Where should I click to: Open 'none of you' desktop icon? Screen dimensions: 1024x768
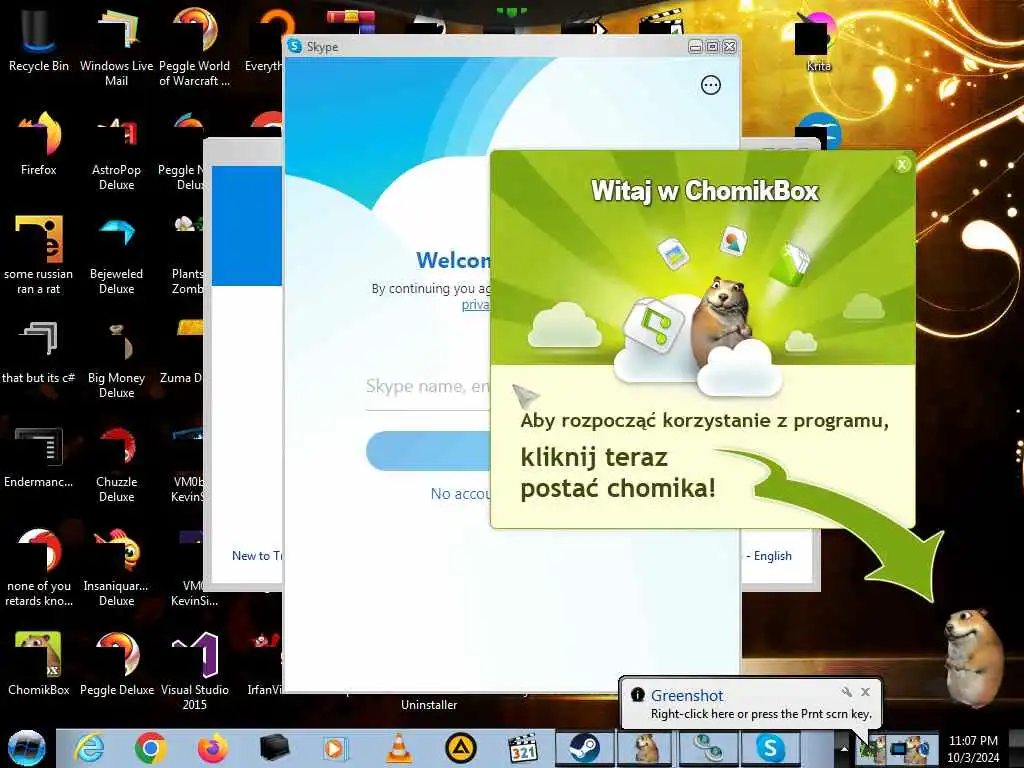point(39,567)
